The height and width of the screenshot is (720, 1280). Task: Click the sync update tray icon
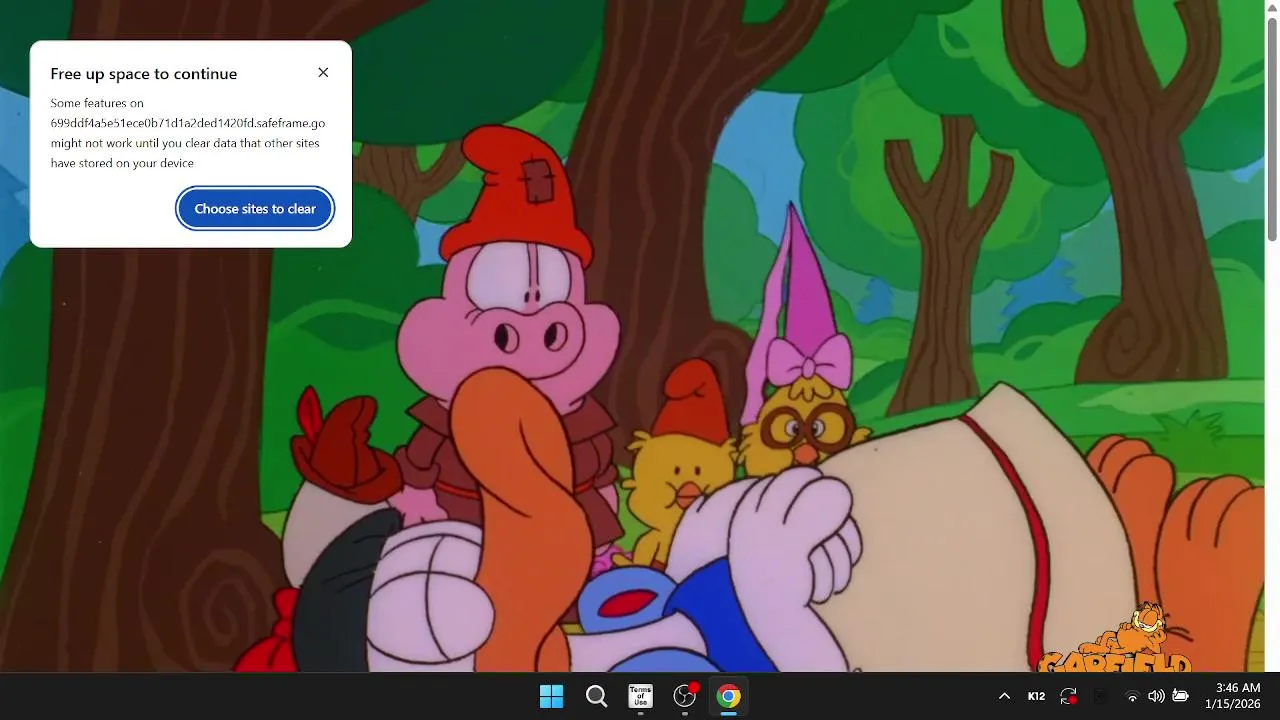1068,696
